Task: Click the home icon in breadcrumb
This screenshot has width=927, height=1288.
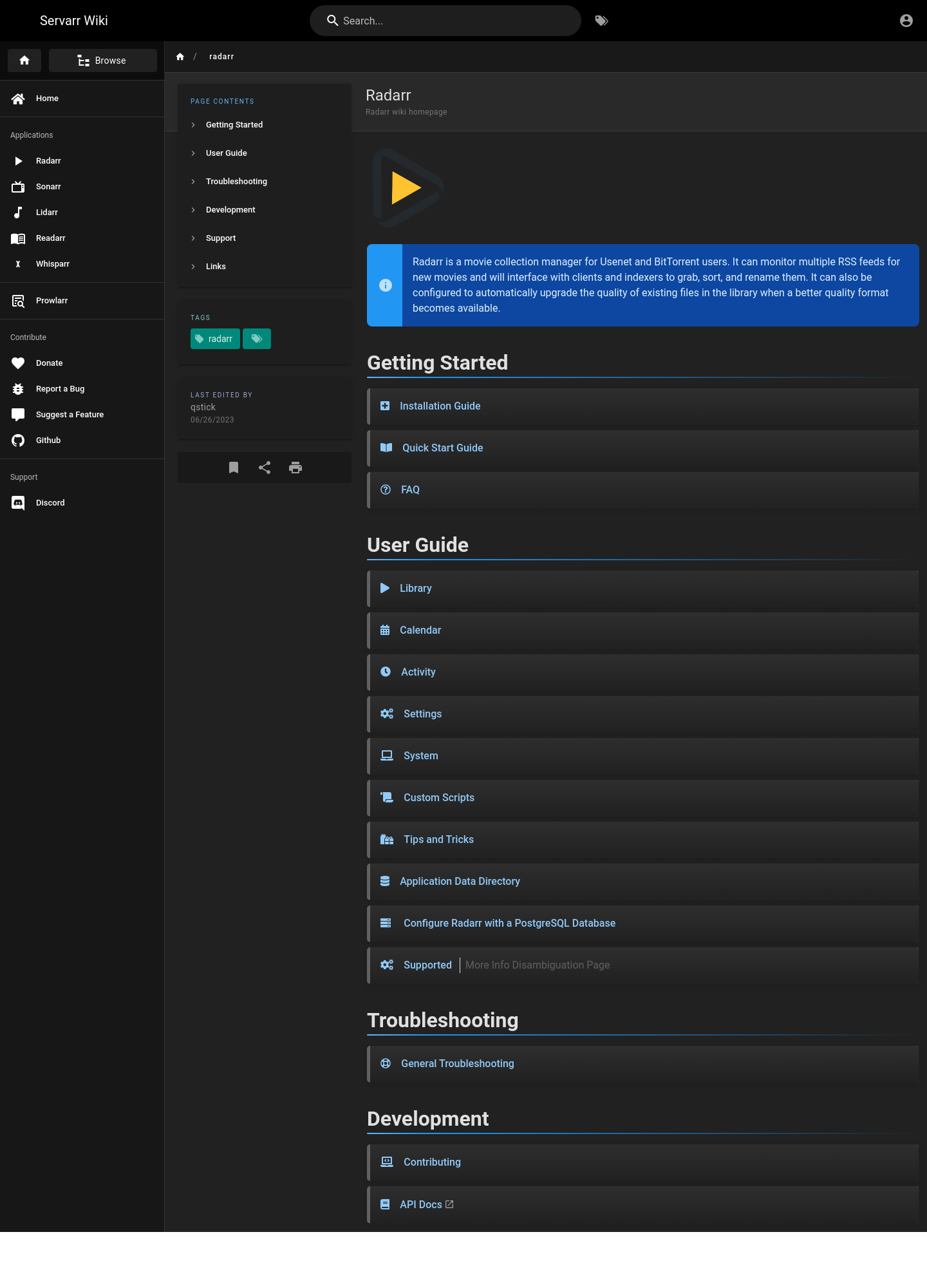Action: [x=180, y=57]
